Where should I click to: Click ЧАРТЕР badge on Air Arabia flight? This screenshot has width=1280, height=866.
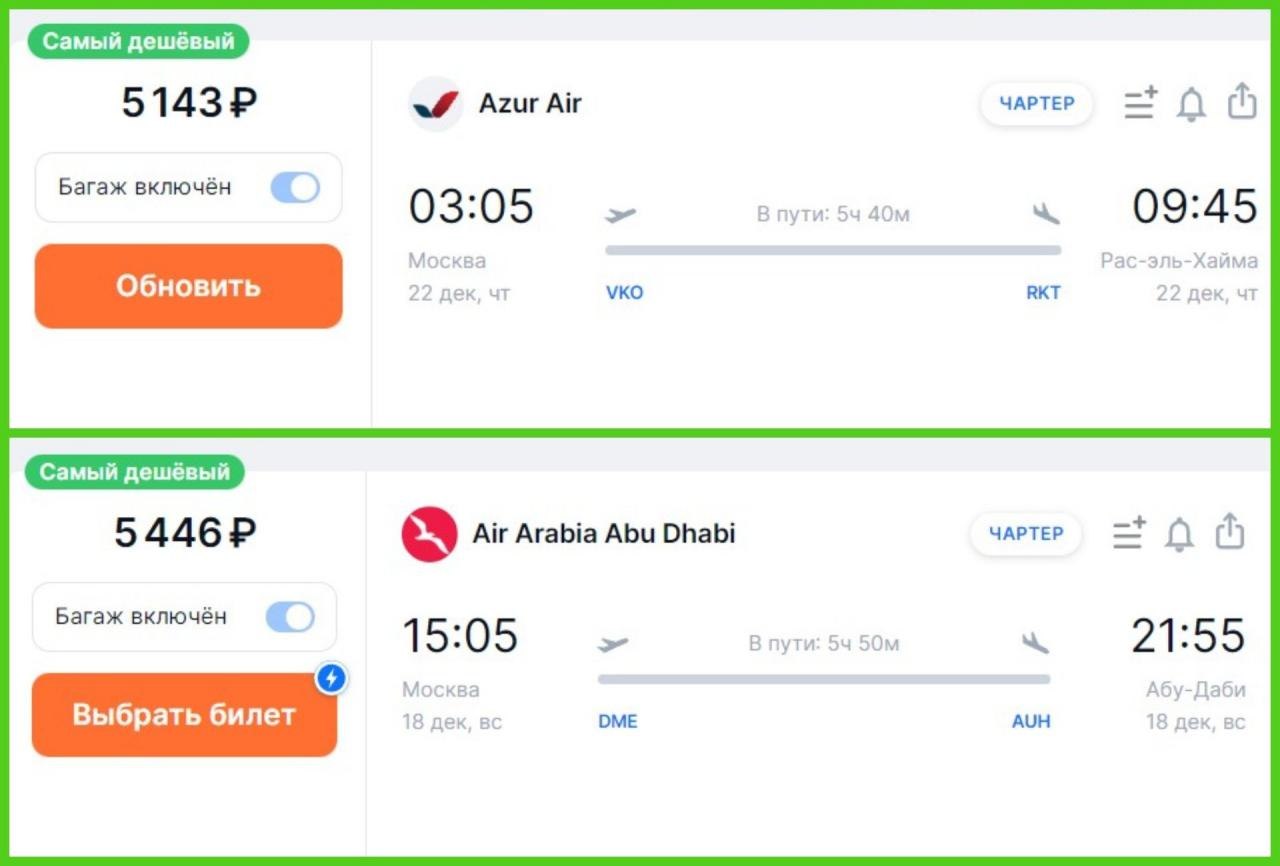[1026, 534]
